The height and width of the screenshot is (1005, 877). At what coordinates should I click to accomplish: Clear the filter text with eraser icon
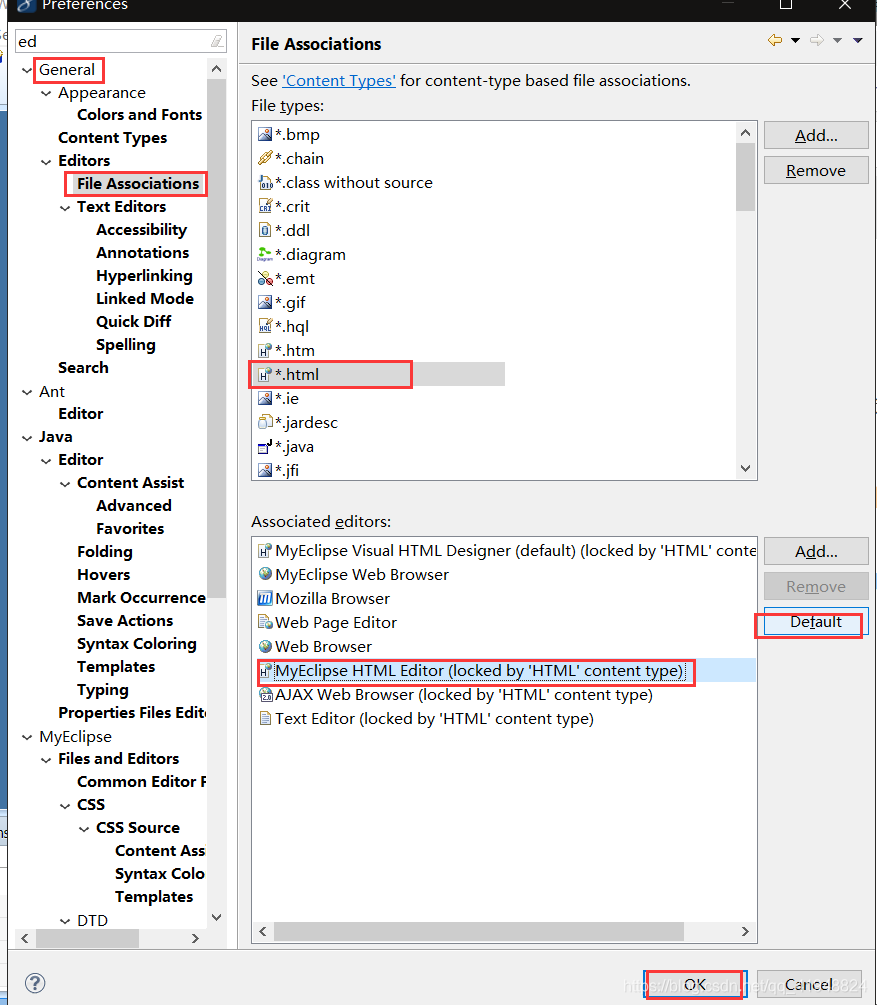click(217, 42)
